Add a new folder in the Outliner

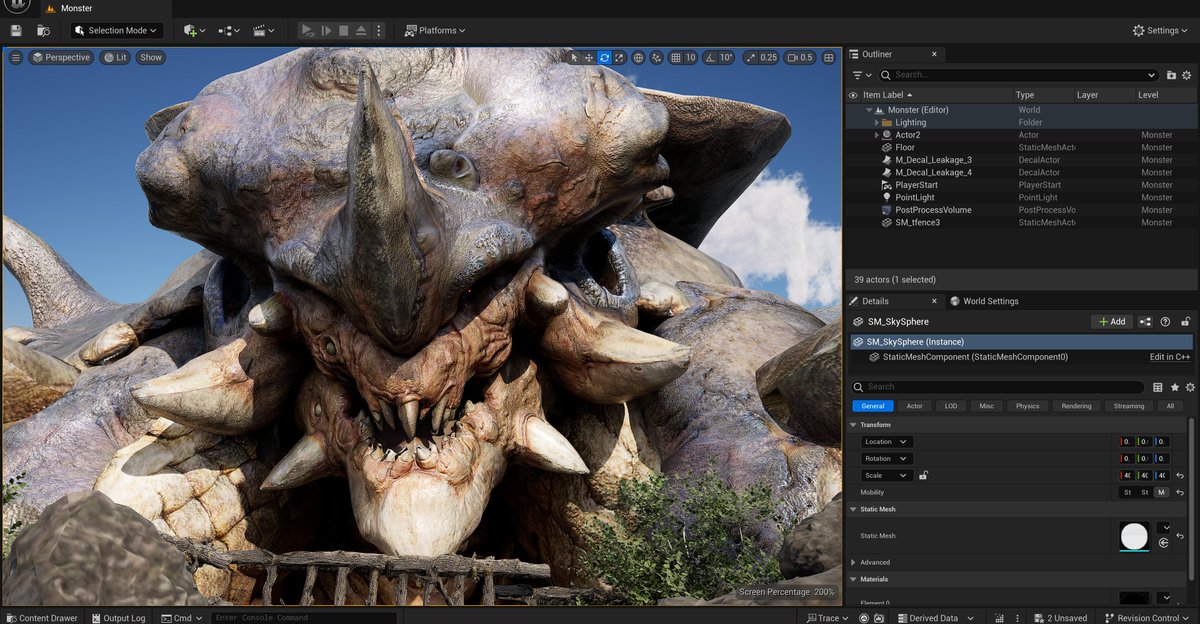[x=1171, y=75]
